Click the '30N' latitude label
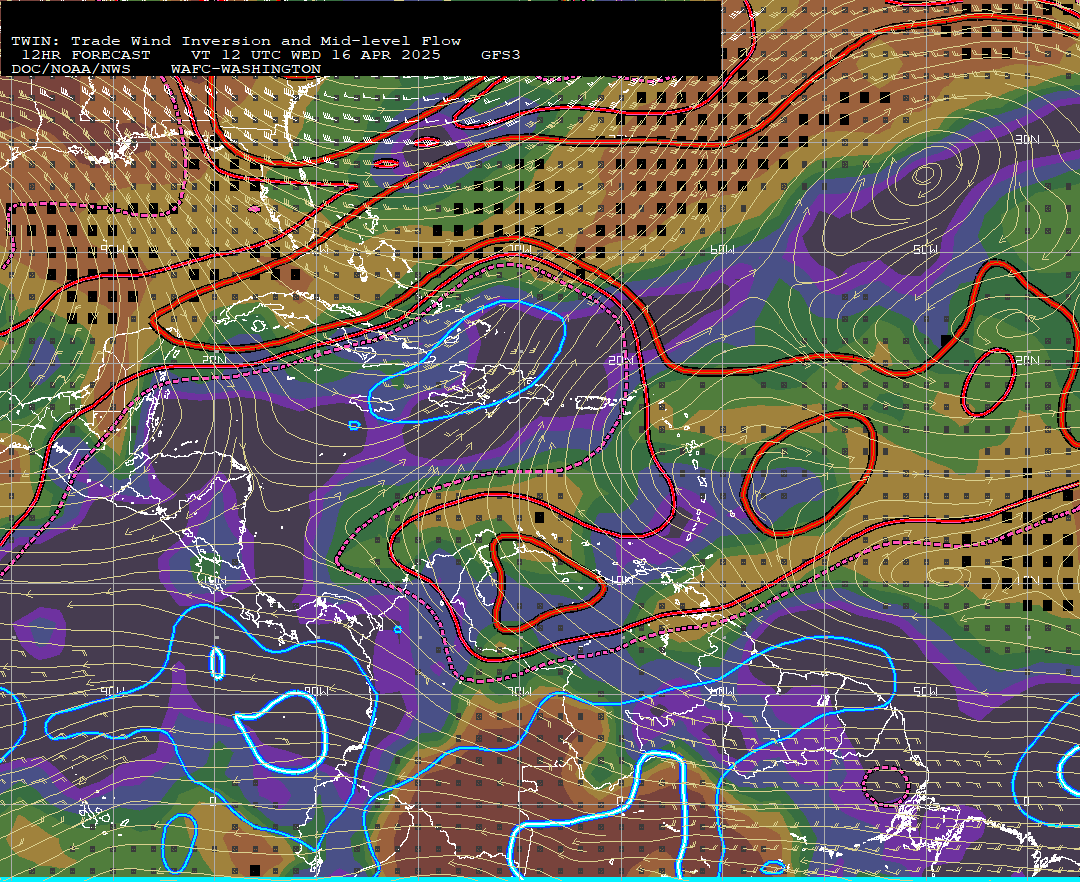The width and height of the screenshot is (1080, 882). pos(1027,140)
